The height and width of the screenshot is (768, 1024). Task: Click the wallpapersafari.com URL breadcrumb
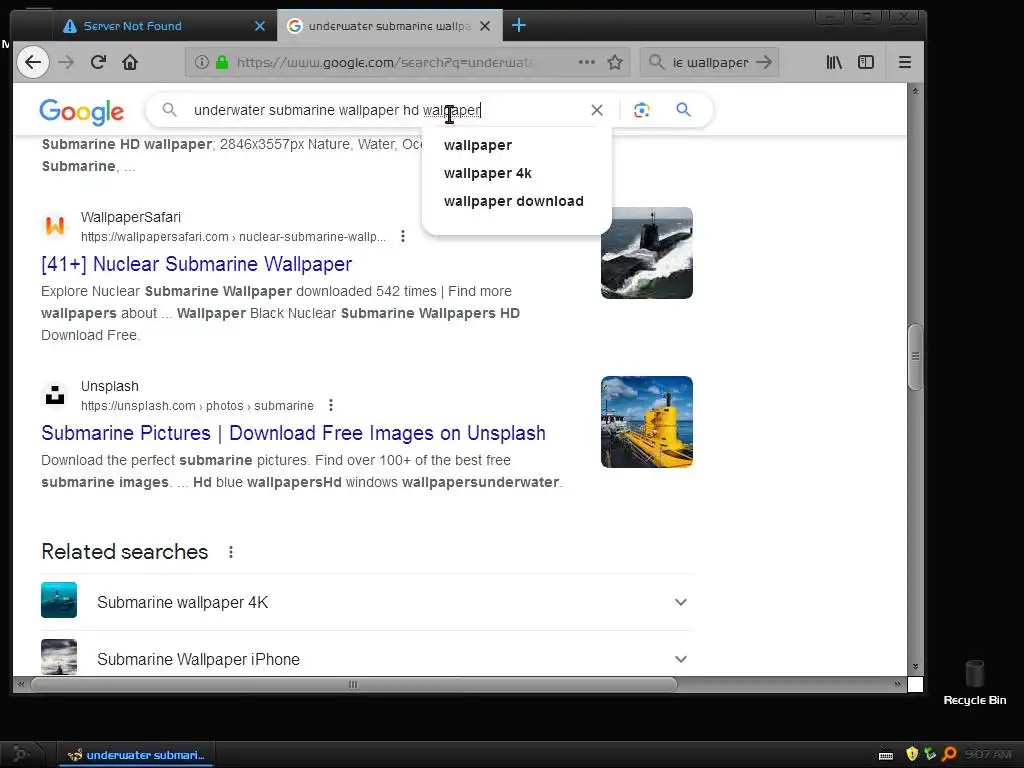point(233,236)
